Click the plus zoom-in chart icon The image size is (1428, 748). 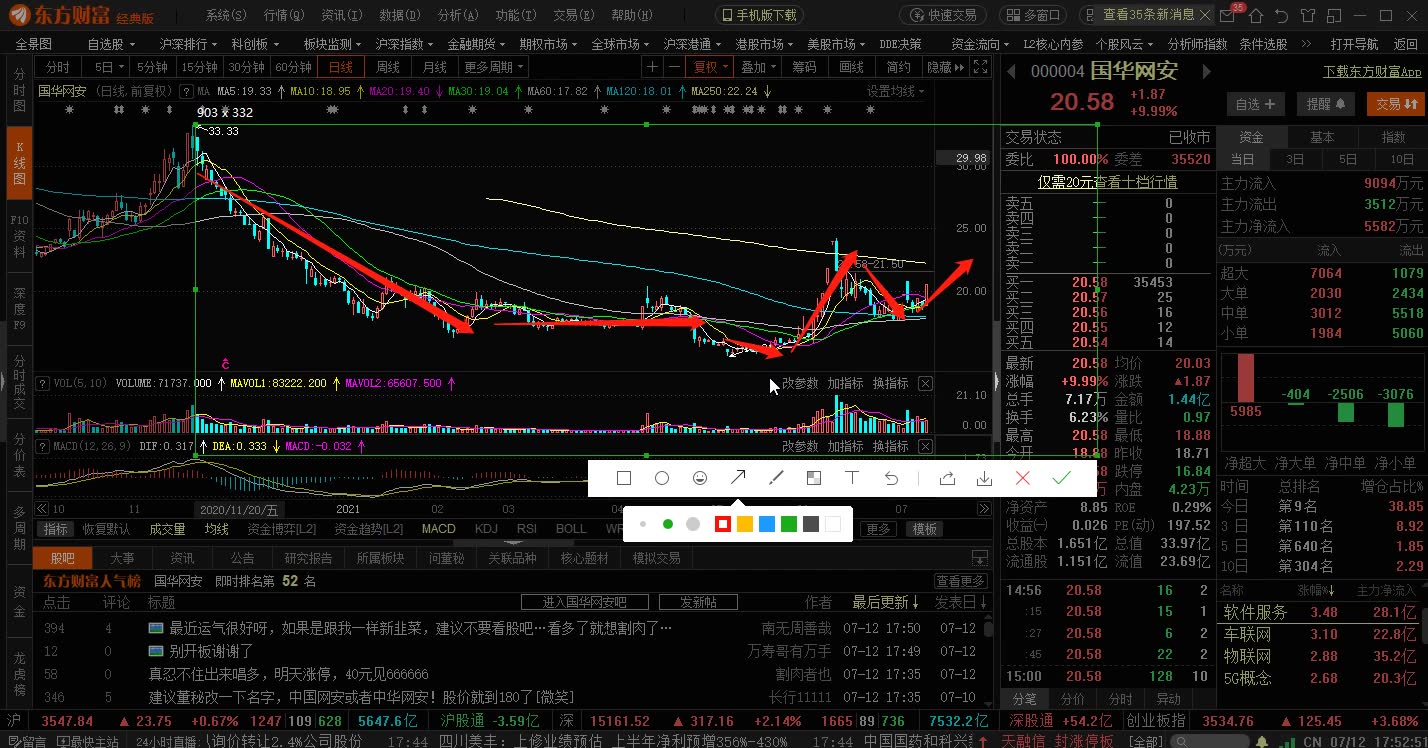652,67
